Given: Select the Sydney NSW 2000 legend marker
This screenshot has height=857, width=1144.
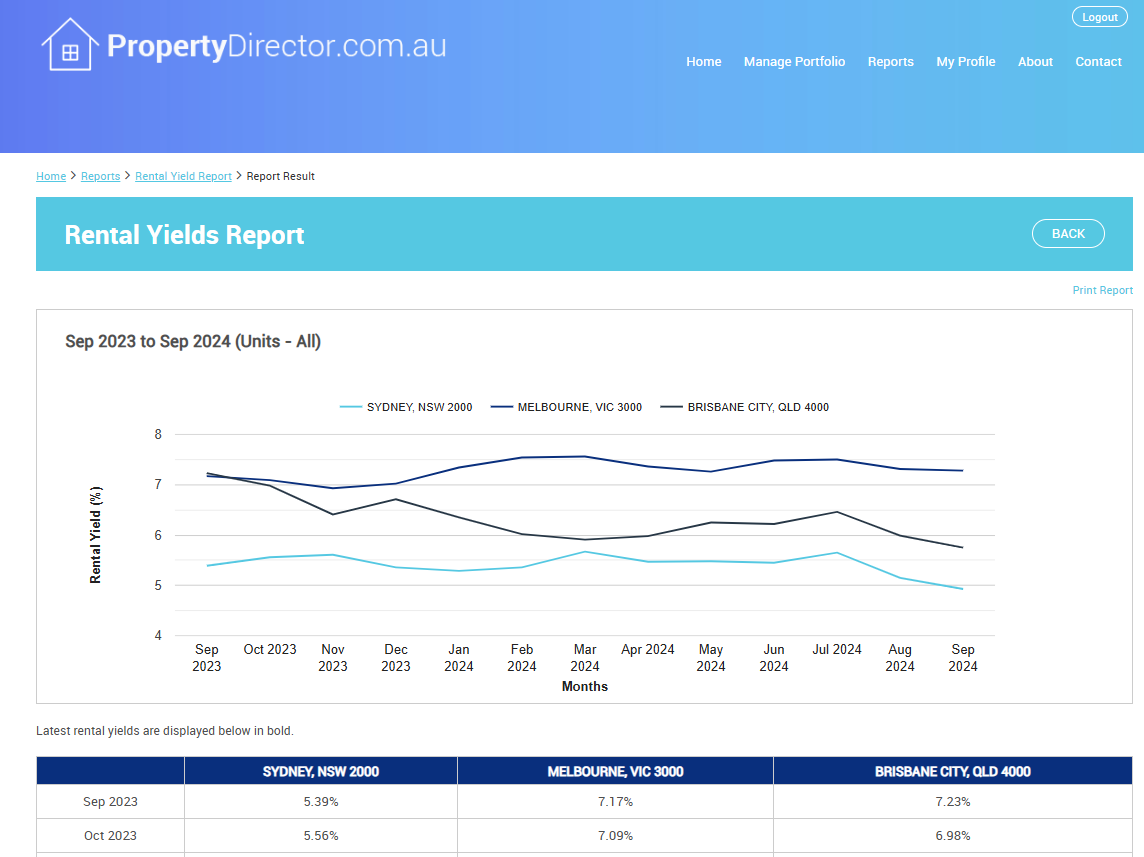Looking at the screenshot, I should pyautogui.click(x=351, y=407).
